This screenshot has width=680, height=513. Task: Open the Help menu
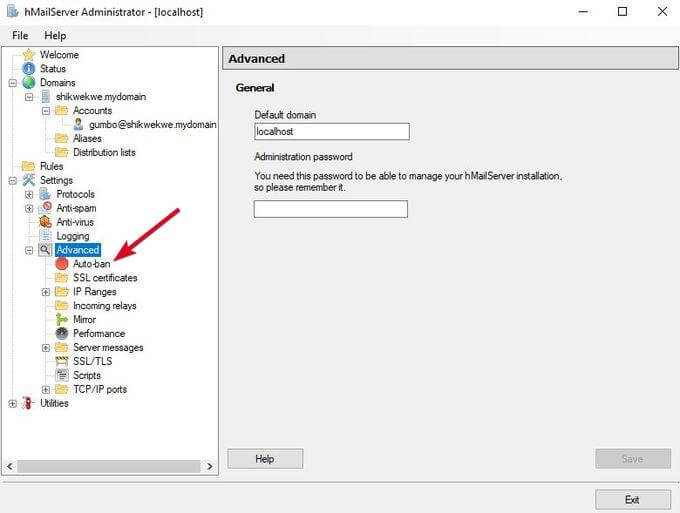(55, 36)
